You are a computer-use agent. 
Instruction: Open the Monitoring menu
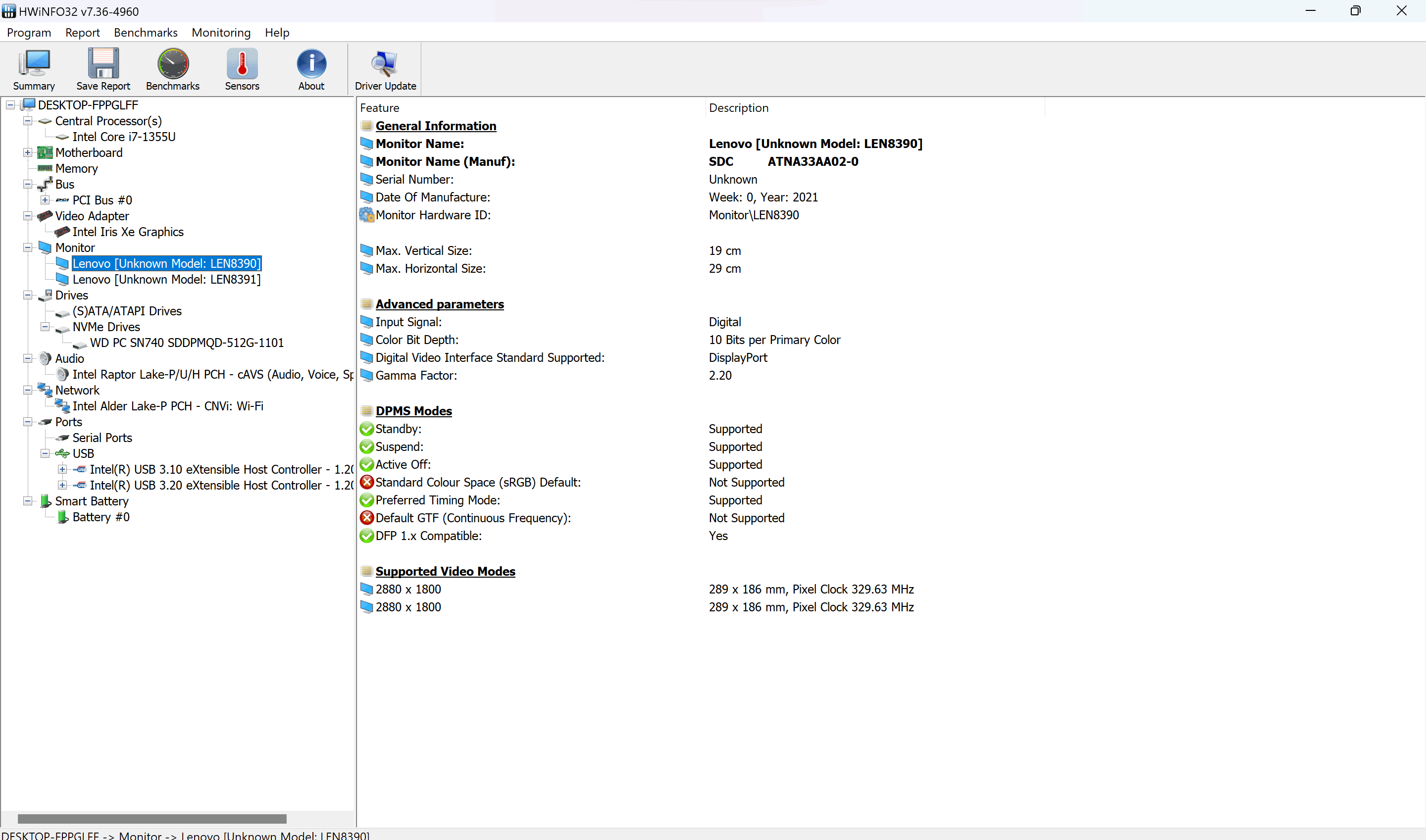(221, 33)
